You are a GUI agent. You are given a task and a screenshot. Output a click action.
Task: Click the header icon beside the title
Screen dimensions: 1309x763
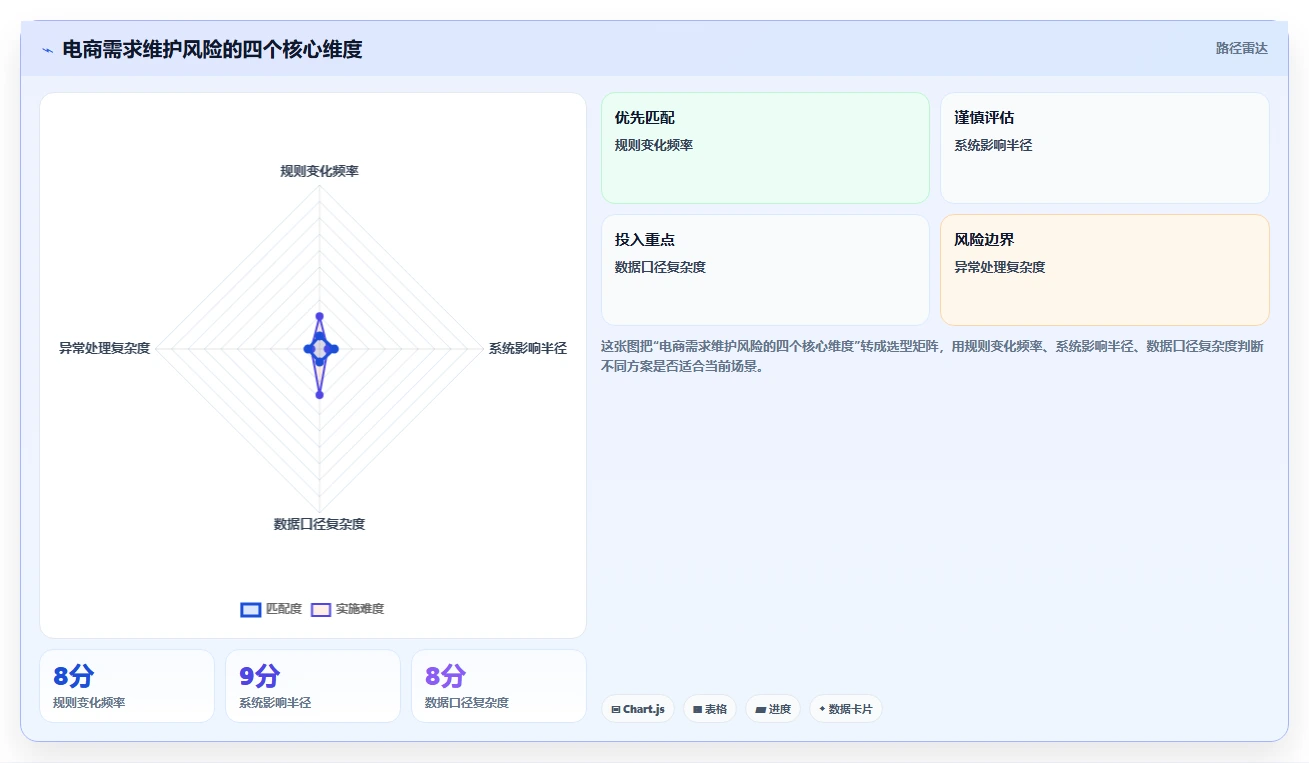(x=47, y=49)
